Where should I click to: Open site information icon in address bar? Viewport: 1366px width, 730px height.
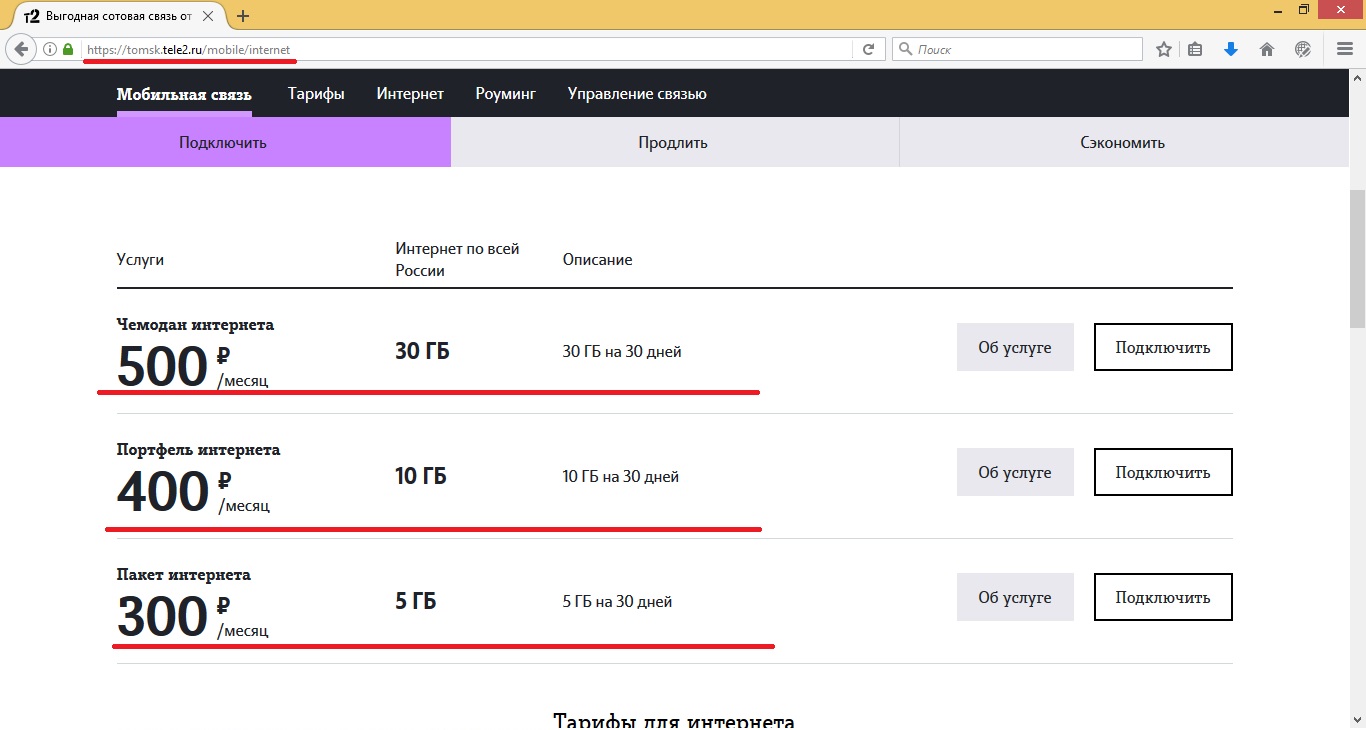click(x=49, y=49)
